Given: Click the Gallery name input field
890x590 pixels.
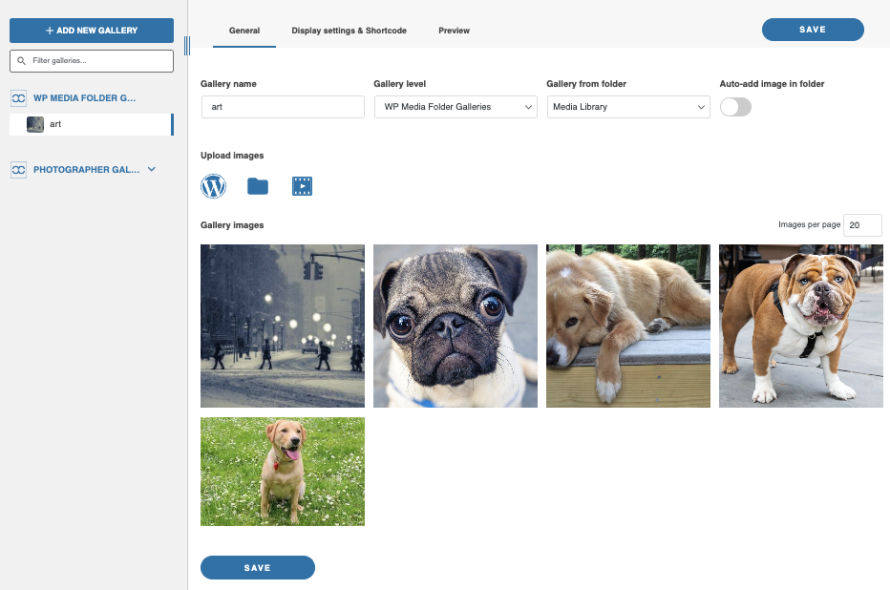Looking at the screenshot, I should tap(282, 107).
